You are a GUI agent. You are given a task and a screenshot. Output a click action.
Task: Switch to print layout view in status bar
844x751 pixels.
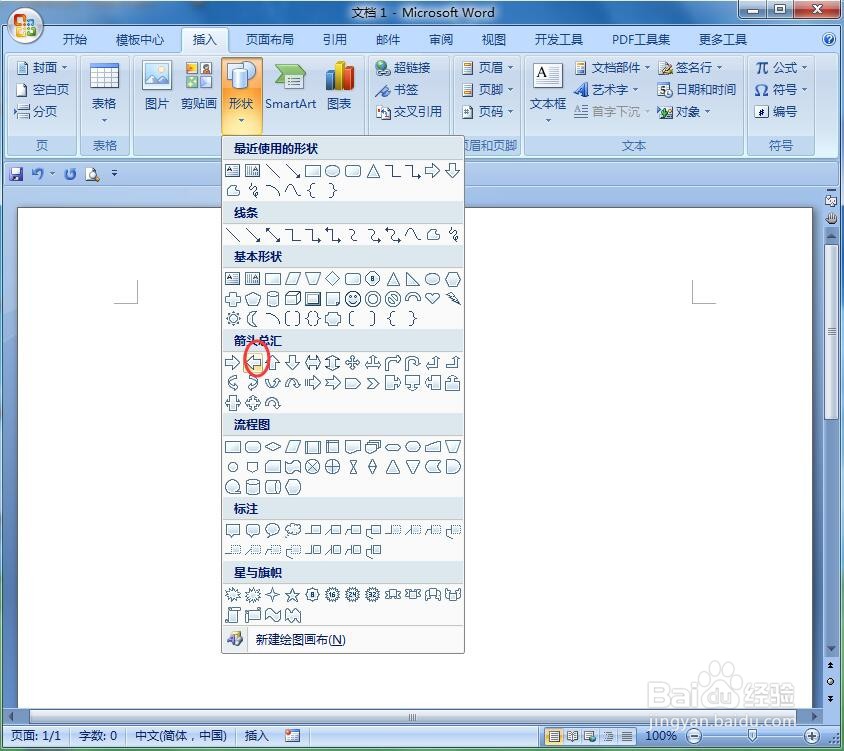pyautogui.click(x=554, y=735)
